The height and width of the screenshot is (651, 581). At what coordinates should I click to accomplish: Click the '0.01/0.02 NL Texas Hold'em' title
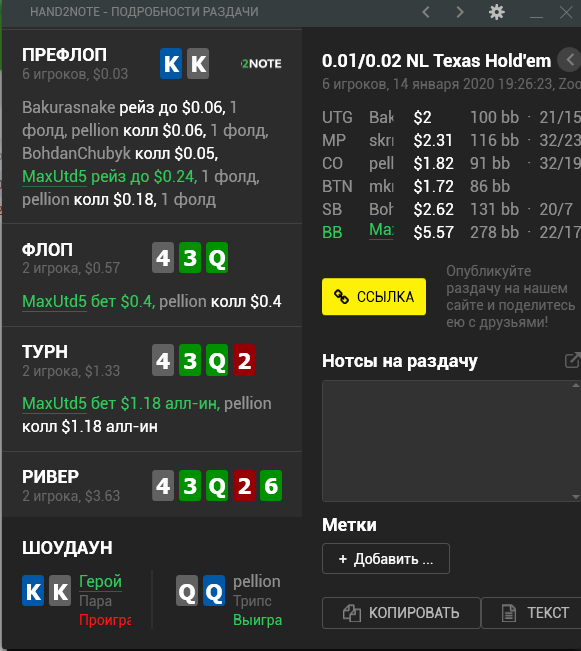pyautogui.click(x=436, y=61)
